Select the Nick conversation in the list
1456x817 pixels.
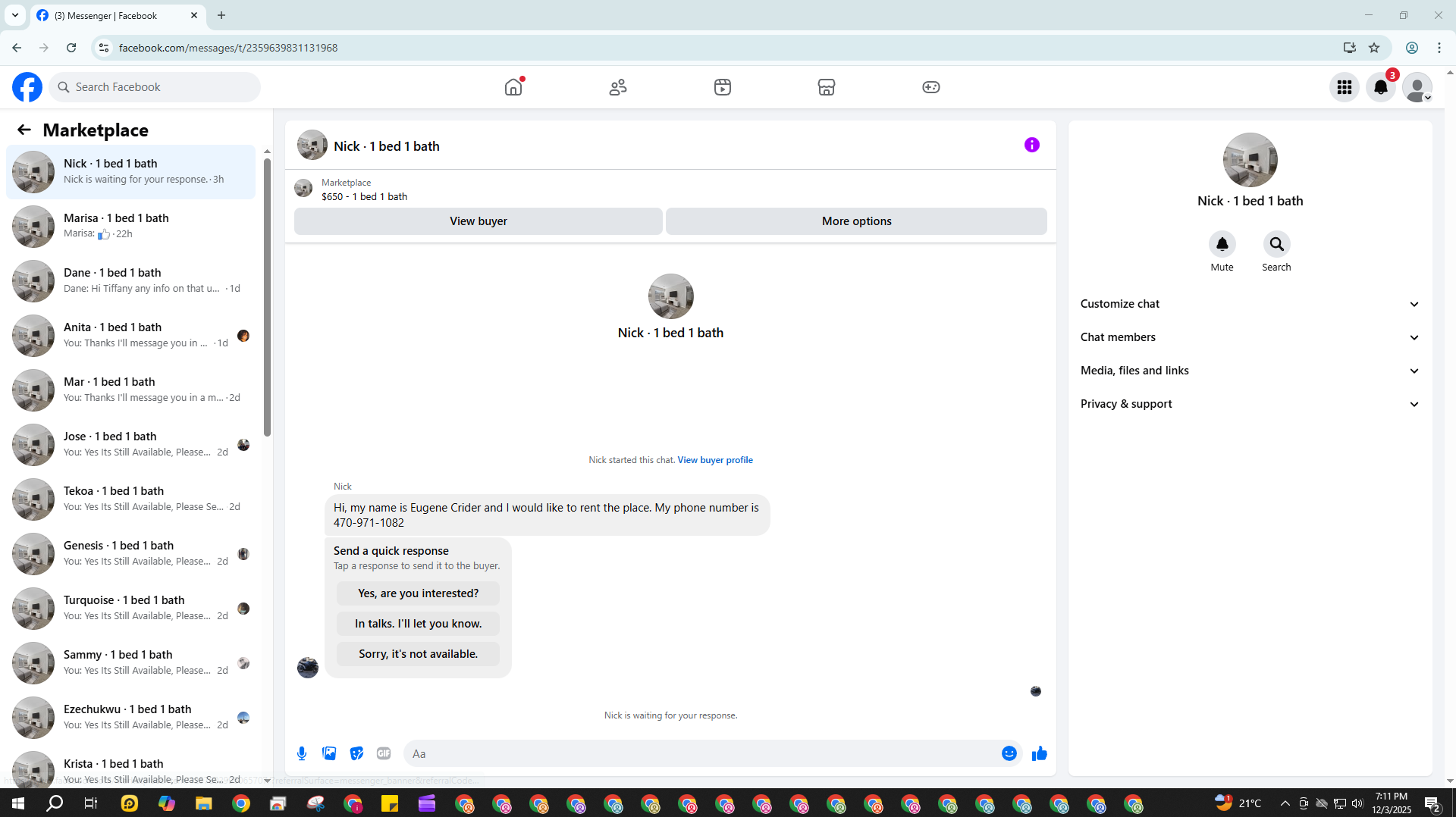[131, 171]
